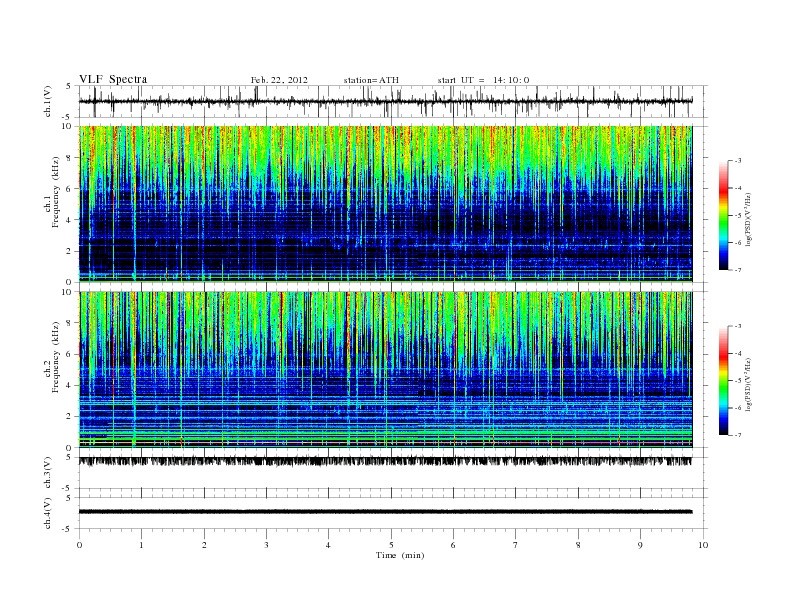Click the "8" kHz tick on ch.1 spectrogram axis
The width and height of the screenshot is (792, 612).
click(71, 158)
